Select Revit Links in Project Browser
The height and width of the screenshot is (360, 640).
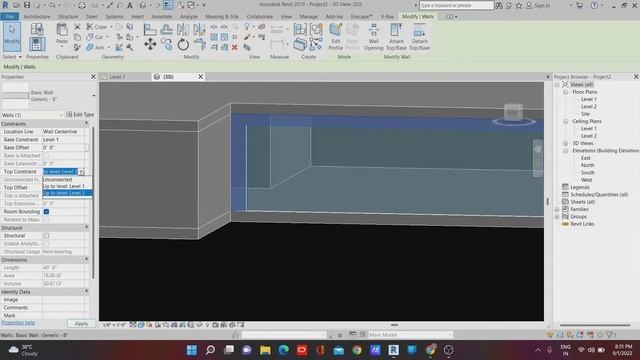click(x=582, y=224)
